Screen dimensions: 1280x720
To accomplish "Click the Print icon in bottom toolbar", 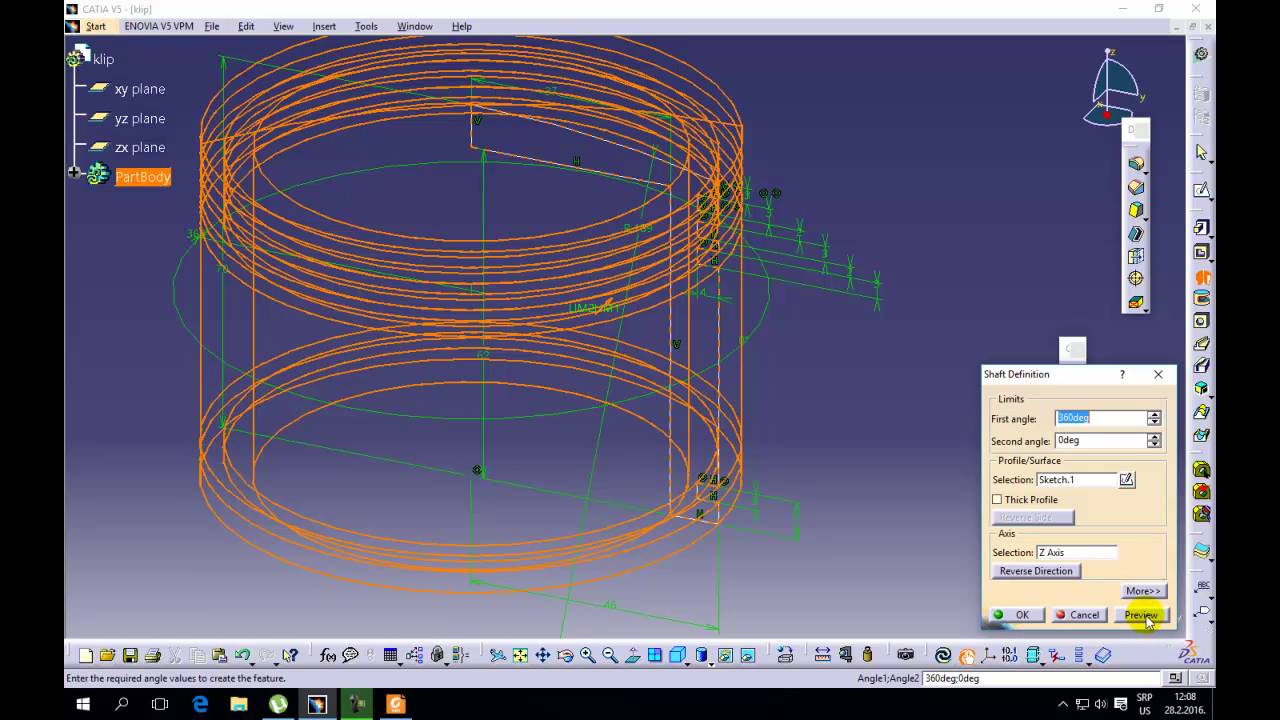I will [152, 656].
